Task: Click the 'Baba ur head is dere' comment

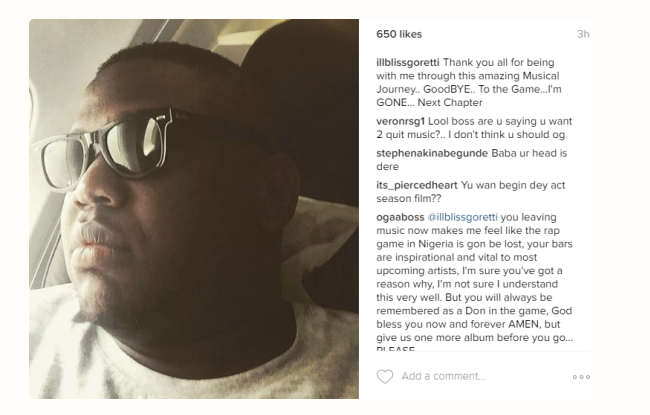Action: click(x=471, y=160)
